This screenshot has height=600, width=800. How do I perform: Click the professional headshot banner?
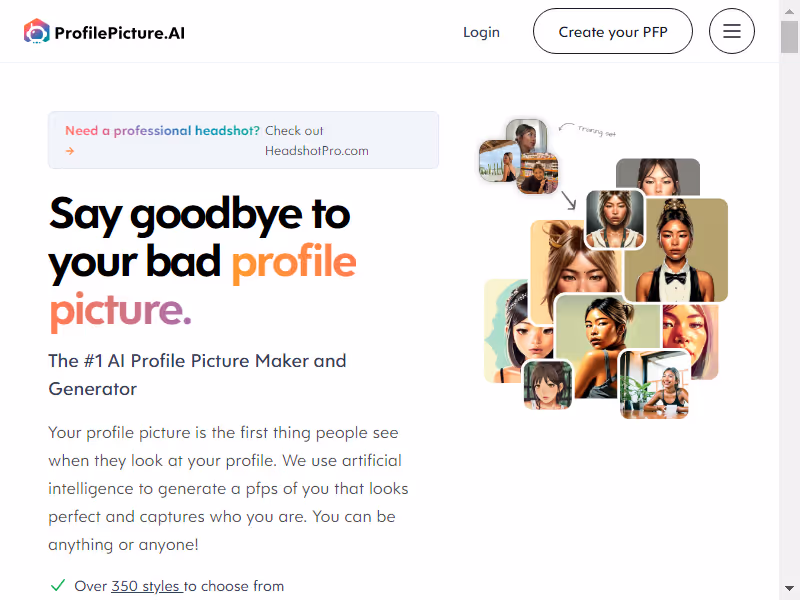(243, 139)
